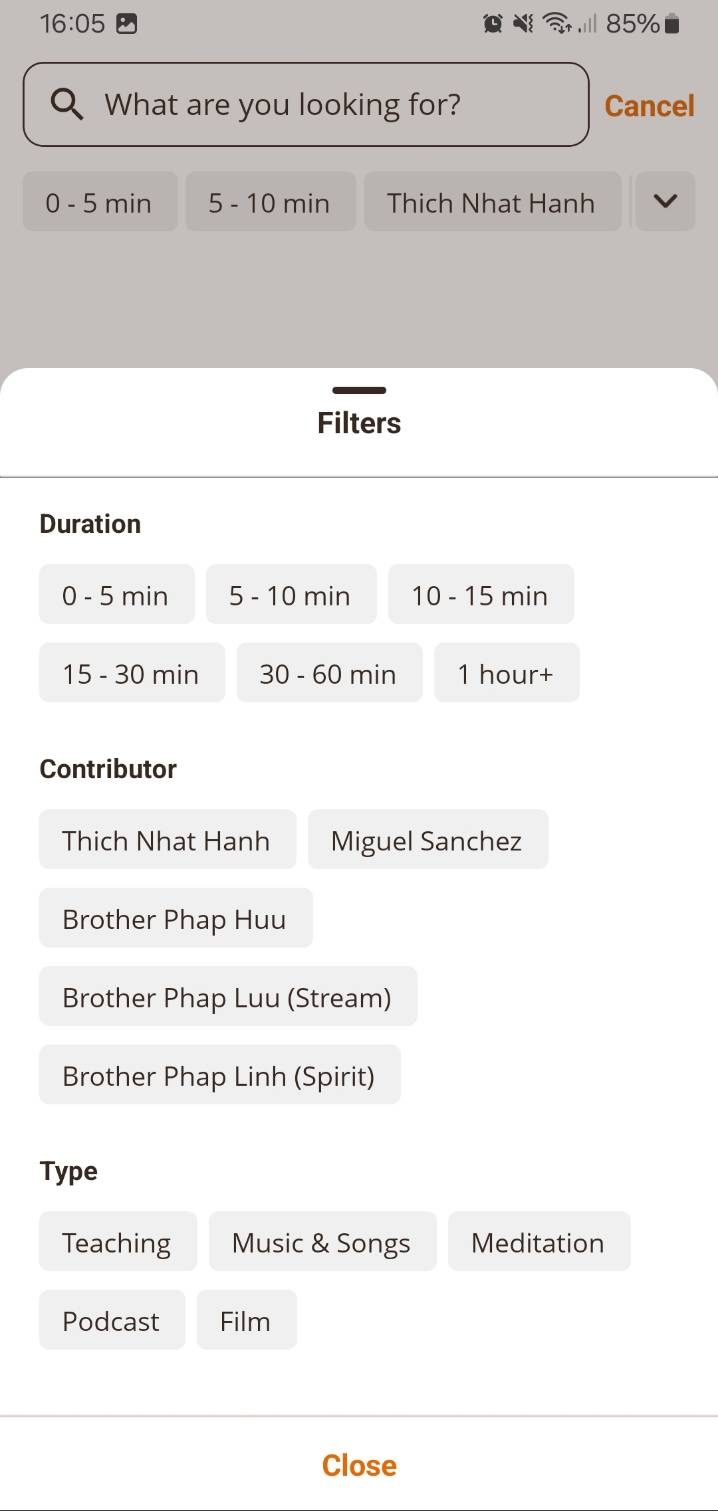718x1511 pixels.
Task: Enable the Meditation type filter
Action: (538, 1242)
